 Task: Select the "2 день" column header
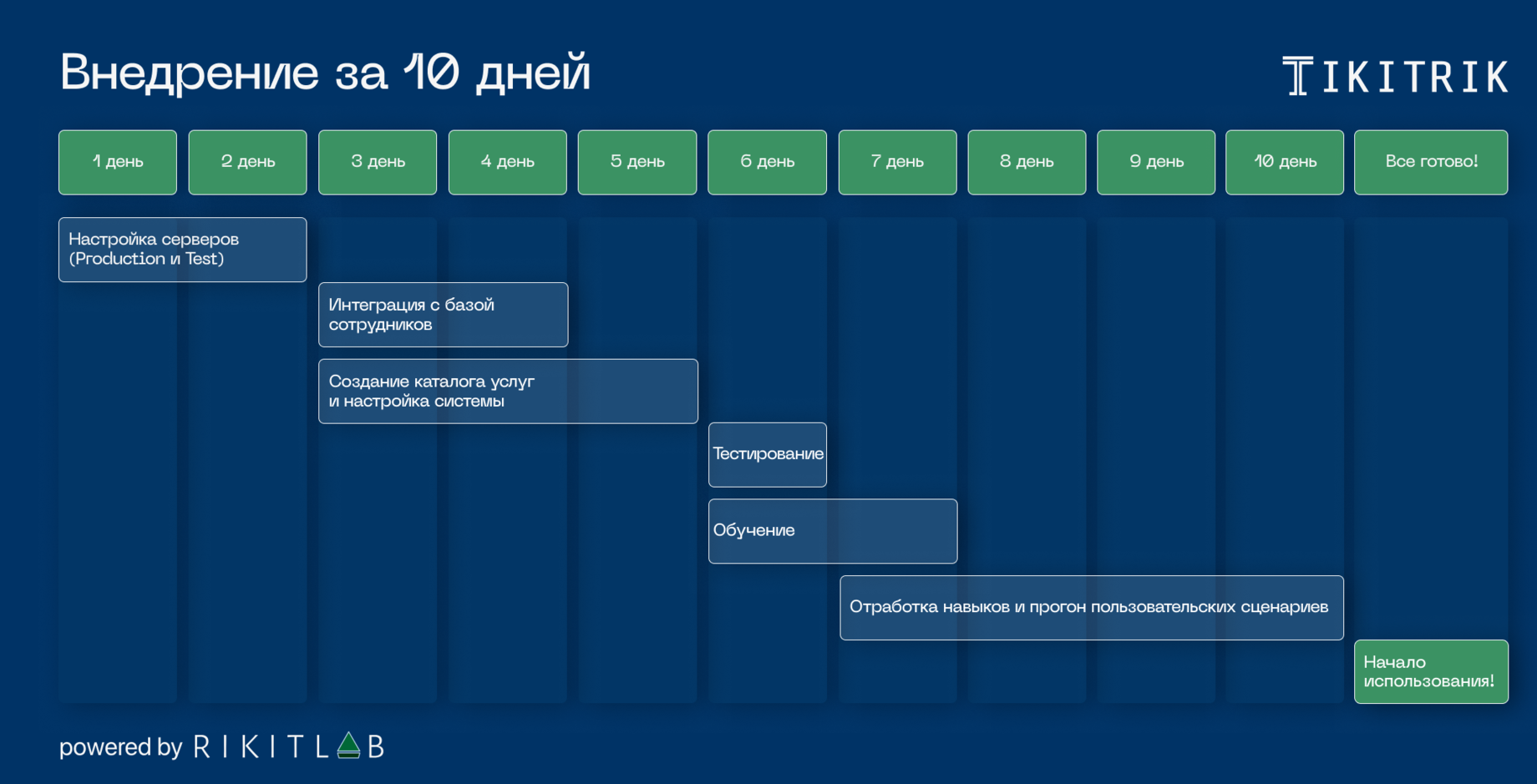click(x=247, y=162)
